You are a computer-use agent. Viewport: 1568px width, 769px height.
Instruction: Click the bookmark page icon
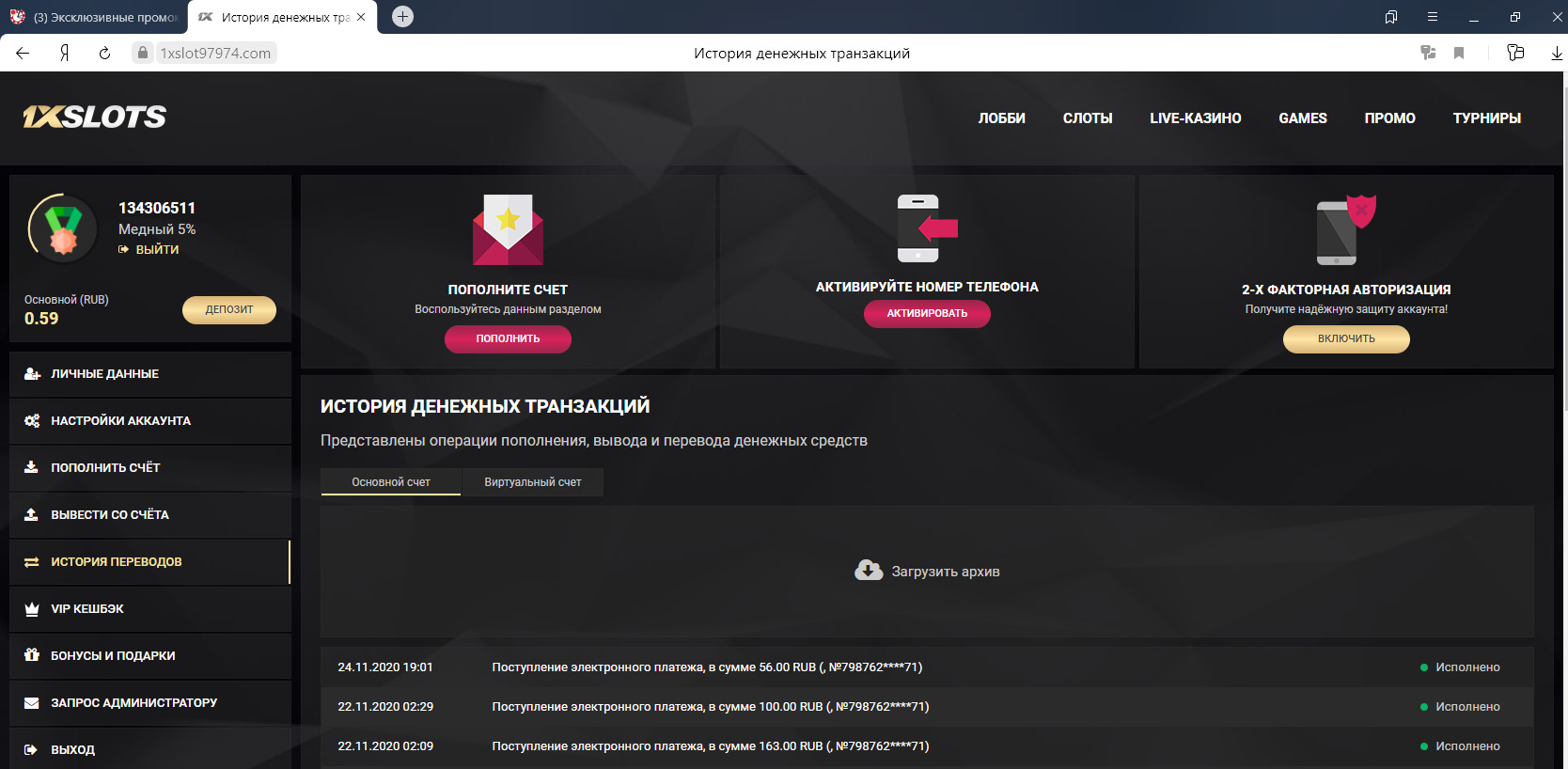point(1459,53)
